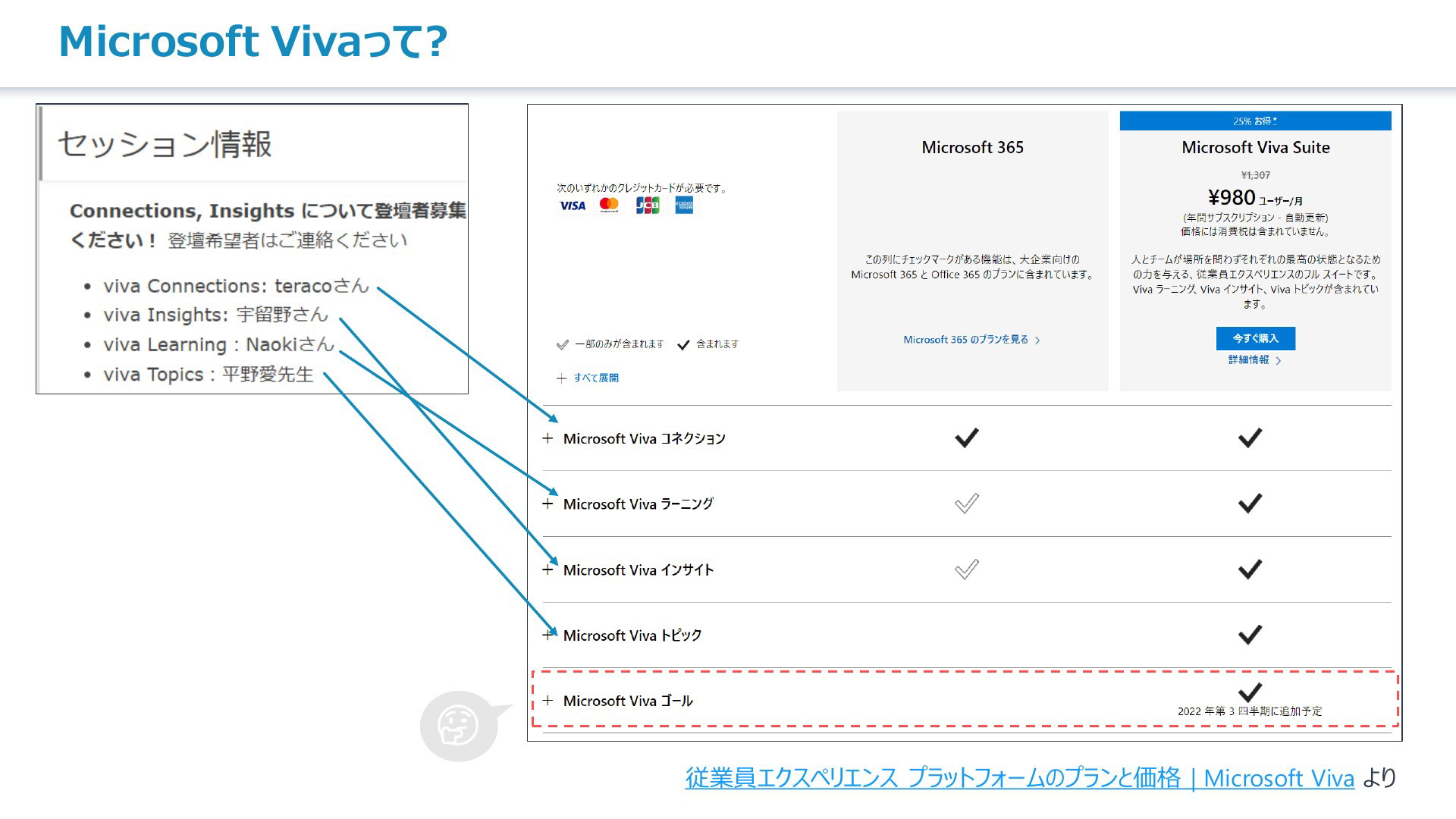Expand the Microsoft Viva コネクション row
Image resolution: width=1456 pixels, height=819 pixels.
click(548, 438)
